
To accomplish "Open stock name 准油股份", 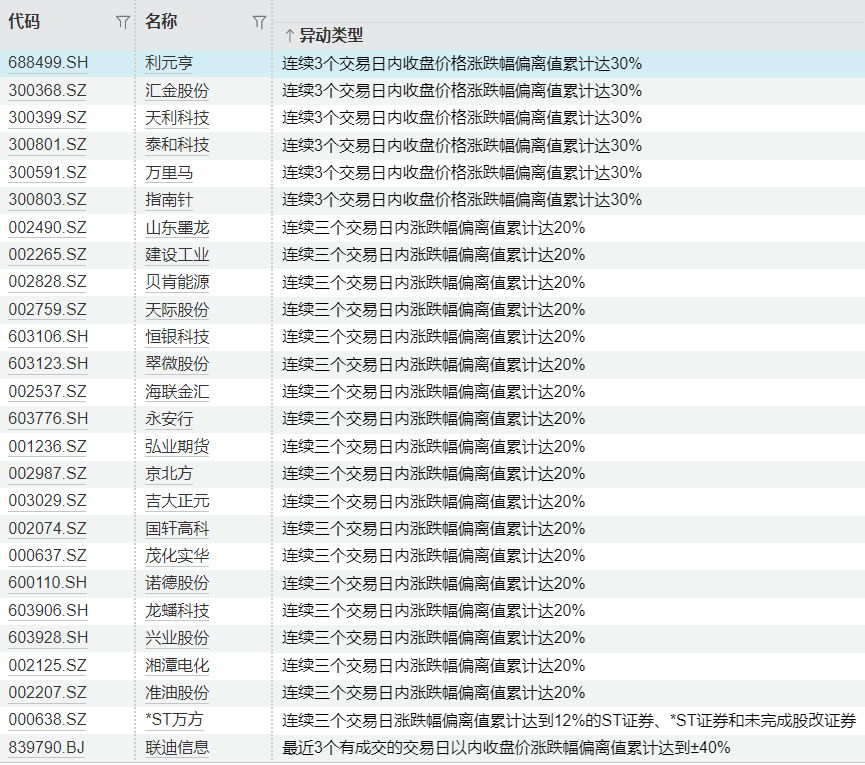I will click(177, 692).
